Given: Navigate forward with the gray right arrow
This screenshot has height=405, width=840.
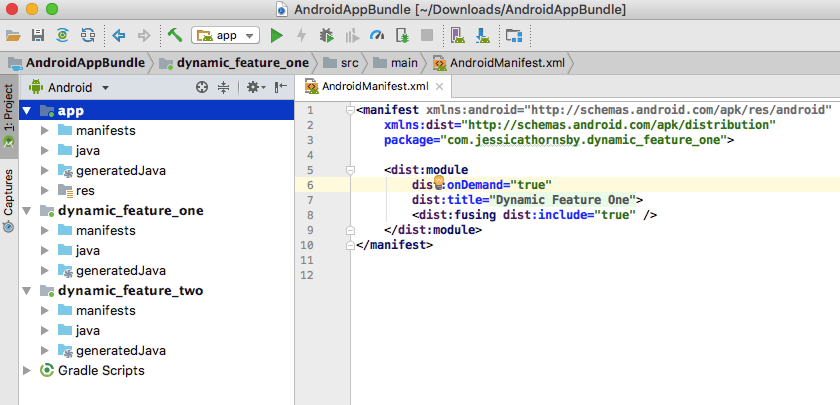Looking at the screenshot, I should click(144, 36).
